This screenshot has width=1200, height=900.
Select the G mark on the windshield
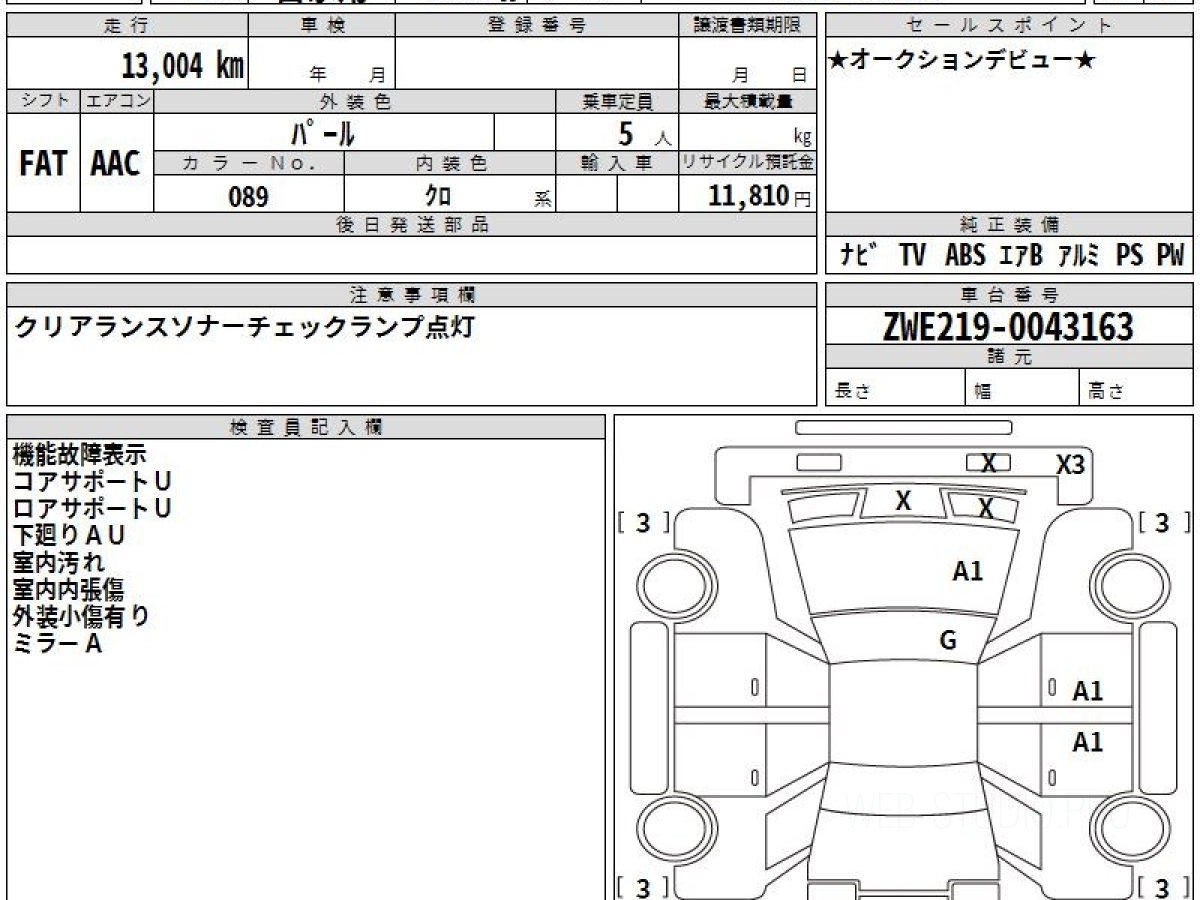click(948, 641)
